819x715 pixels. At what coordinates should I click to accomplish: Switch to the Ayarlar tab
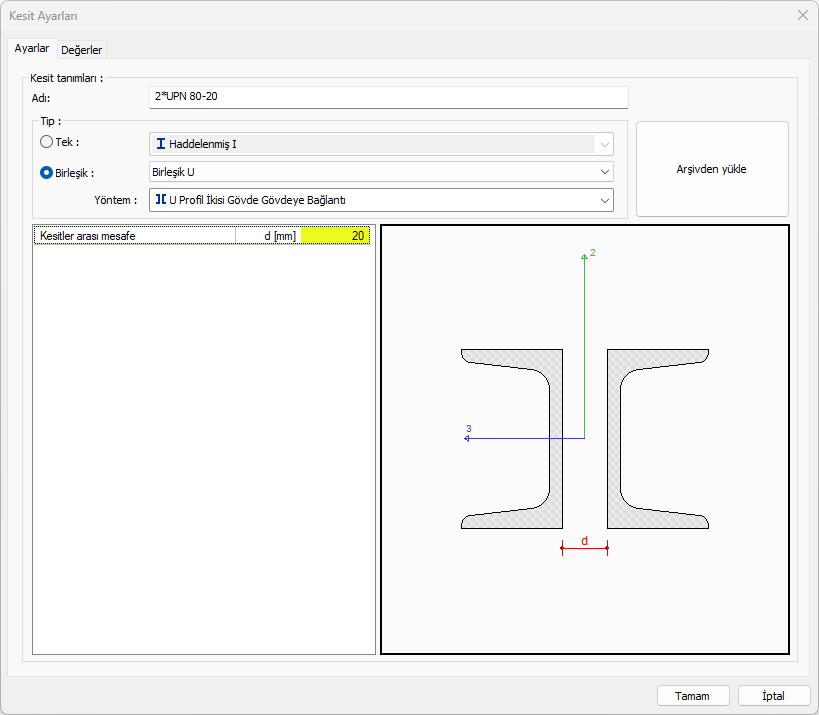click(32, 48)
